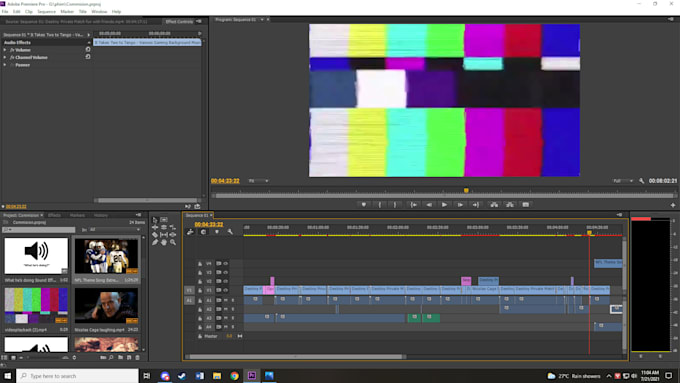
Task: Click trash Clear icon in Project panel
Action: (x=137, y=357)
